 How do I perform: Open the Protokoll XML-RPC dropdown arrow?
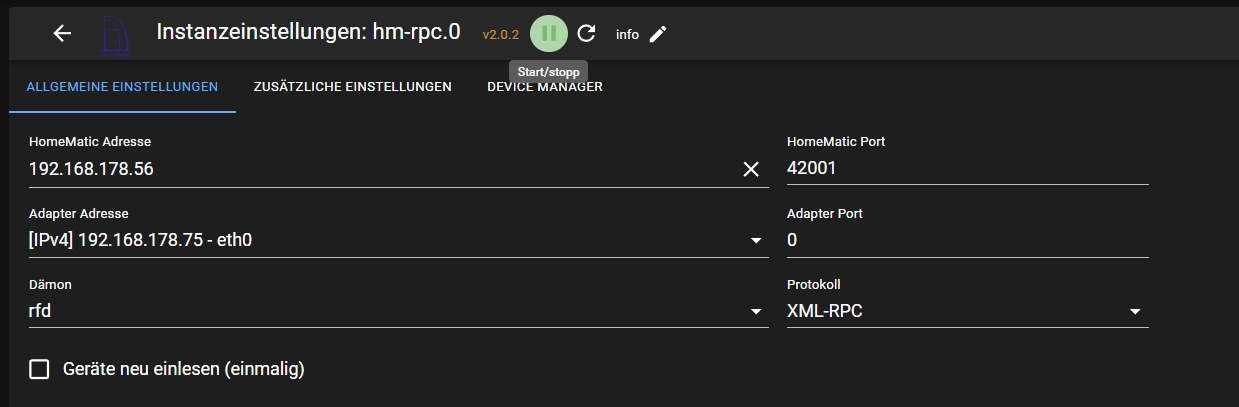(x=1135, y=312)
